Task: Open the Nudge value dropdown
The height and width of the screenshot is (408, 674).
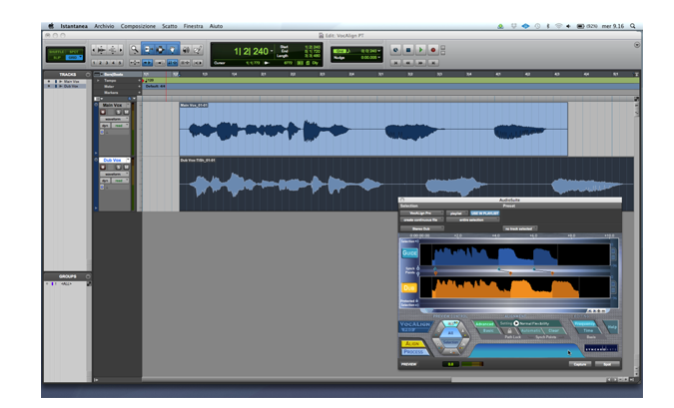Action: coord(379,57)
